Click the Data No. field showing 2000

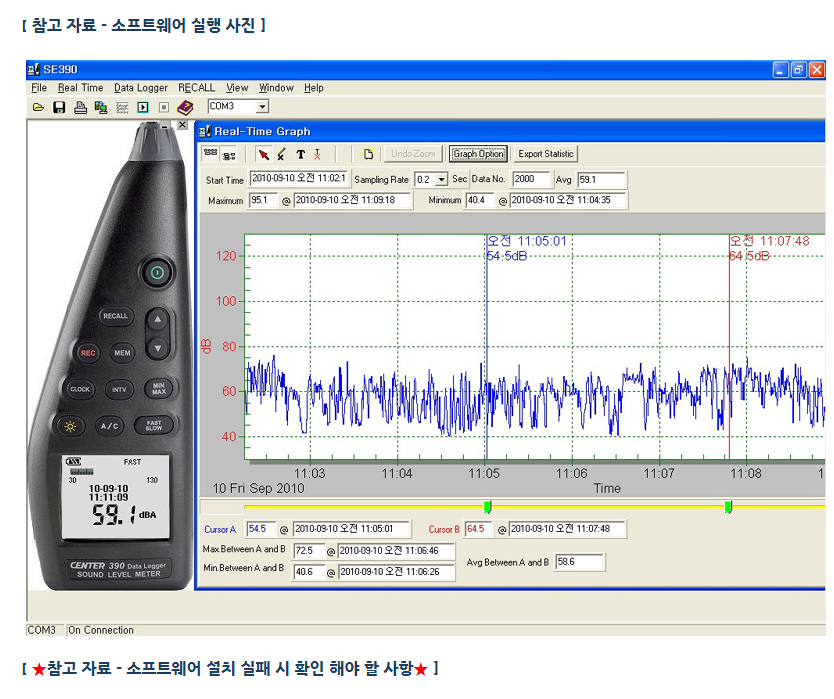[x=530, y=179]
